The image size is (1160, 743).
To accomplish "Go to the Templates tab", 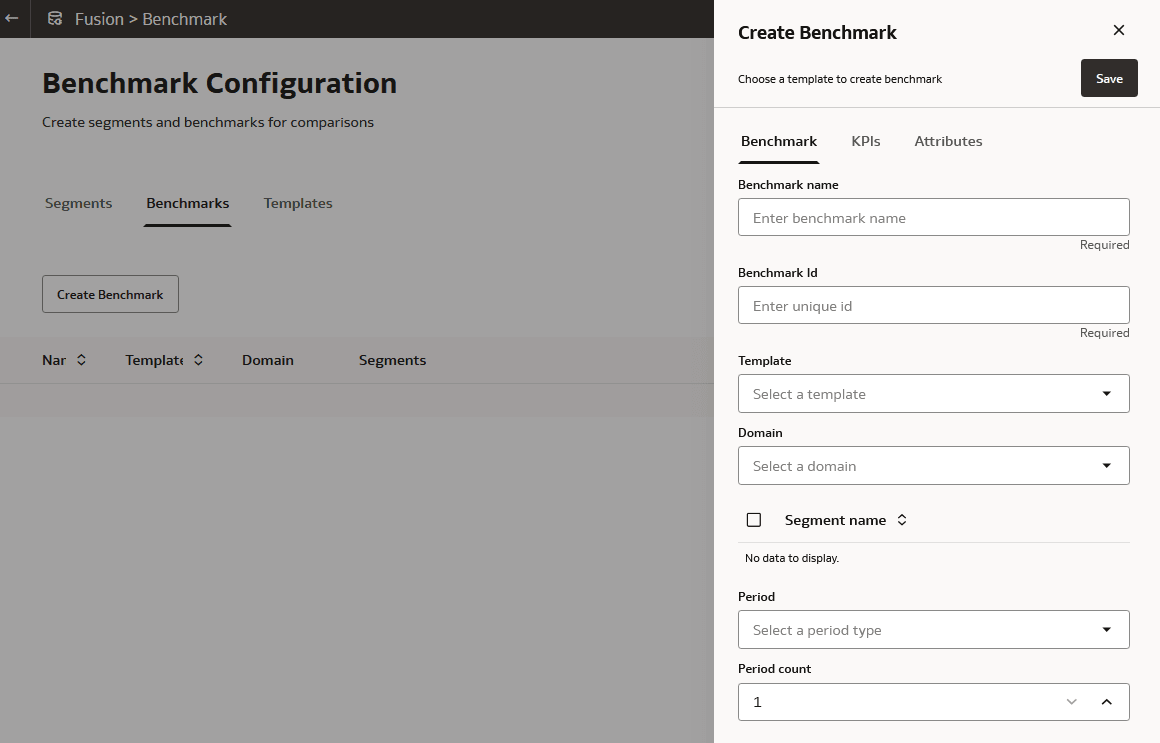I will 298,203.
